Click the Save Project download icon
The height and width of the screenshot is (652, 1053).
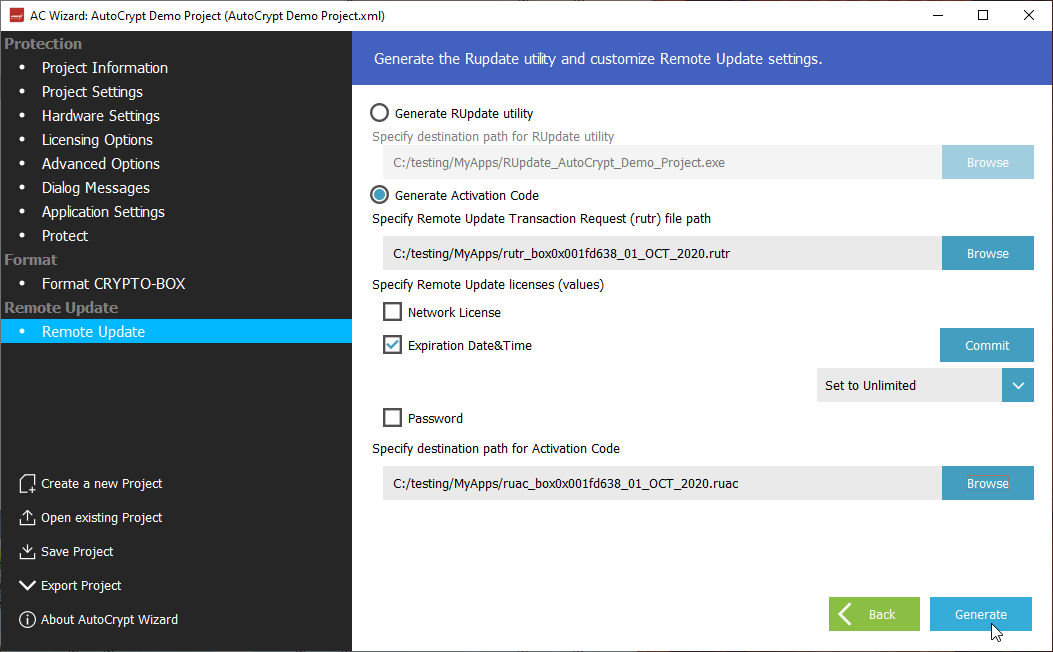pos(27,552)
